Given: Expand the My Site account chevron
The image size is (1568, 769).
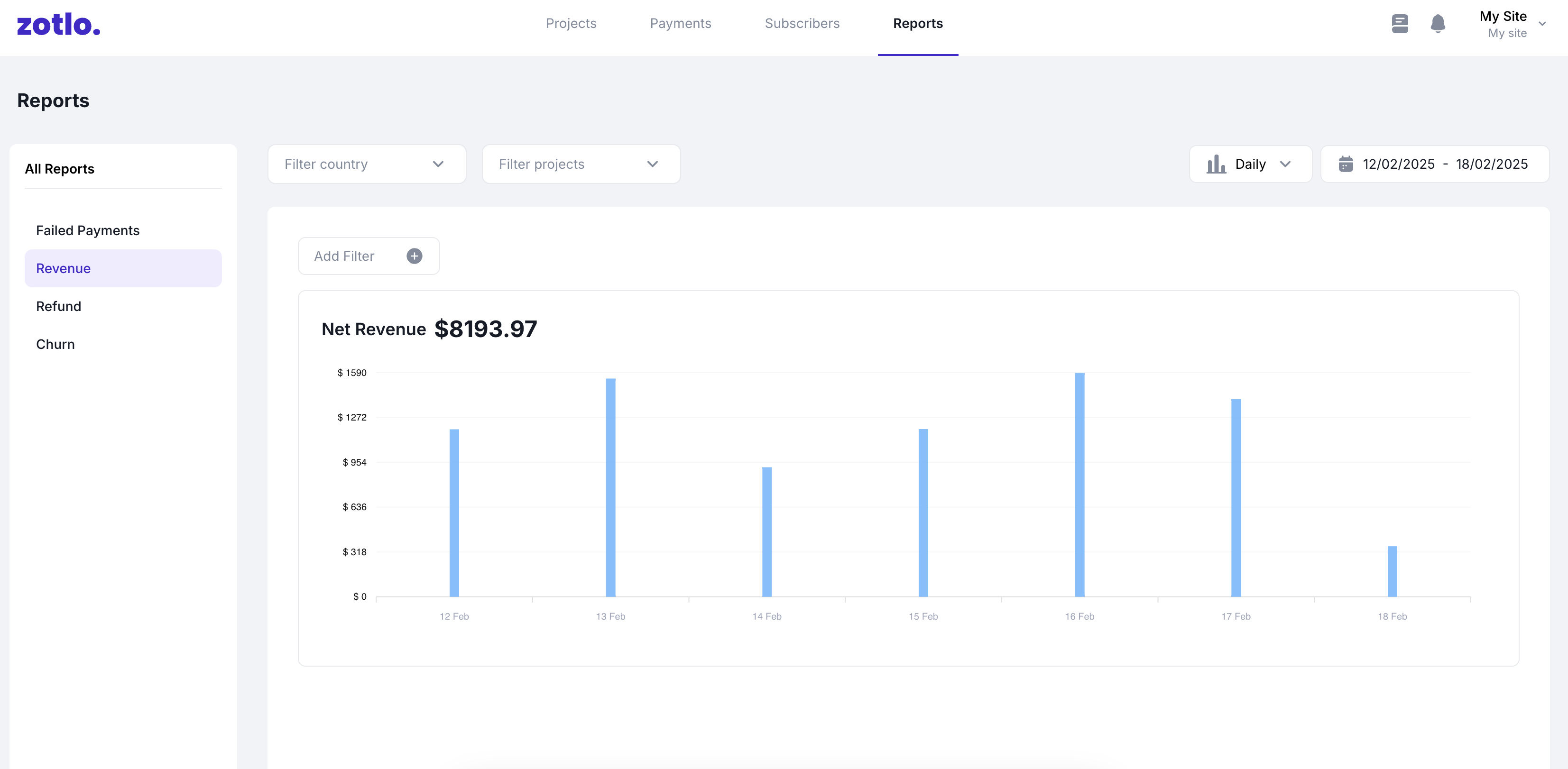Looking at the screenshot, I should [1542, 24].
